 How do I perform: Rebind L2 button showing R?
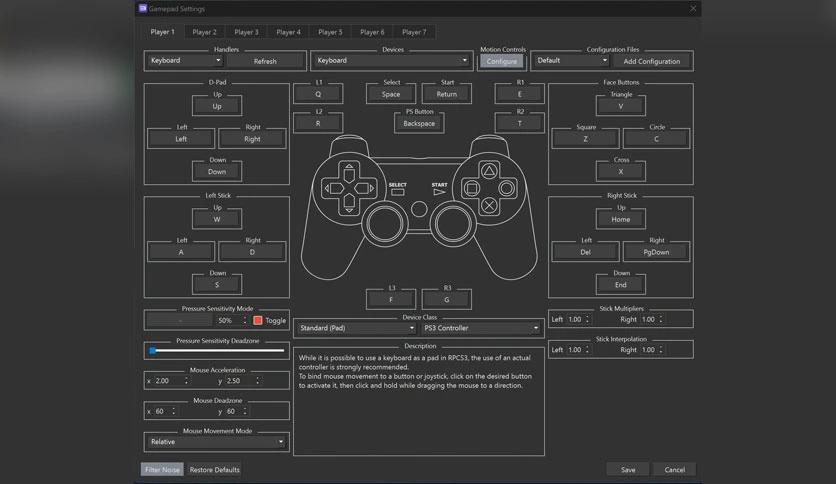[x=318, y=123]
